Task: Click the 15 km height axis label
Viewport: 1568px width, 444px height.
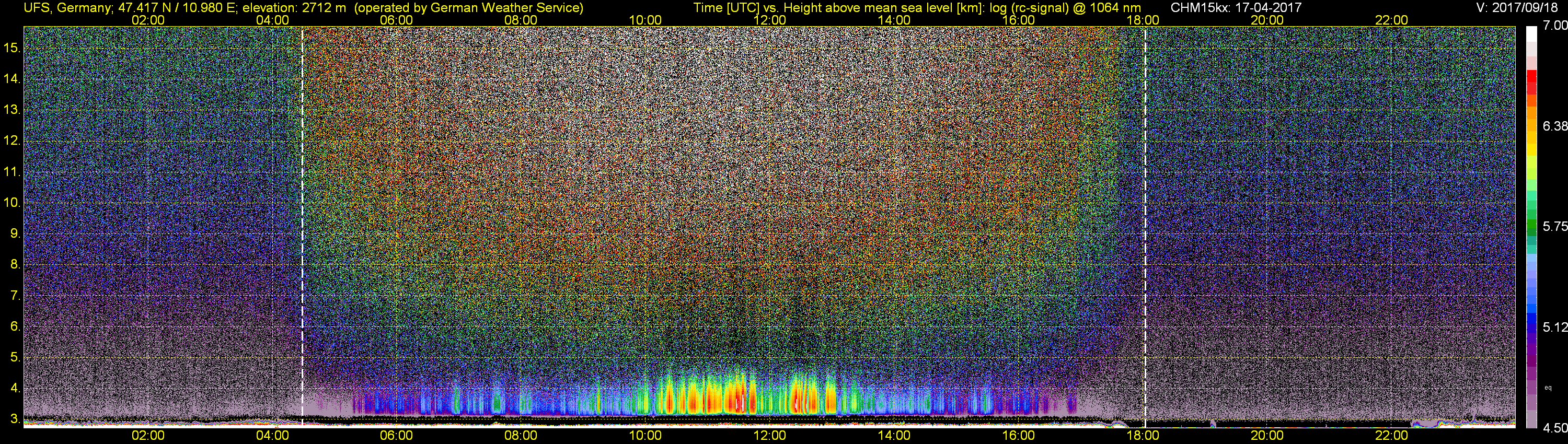Action: tap(12, 48)
